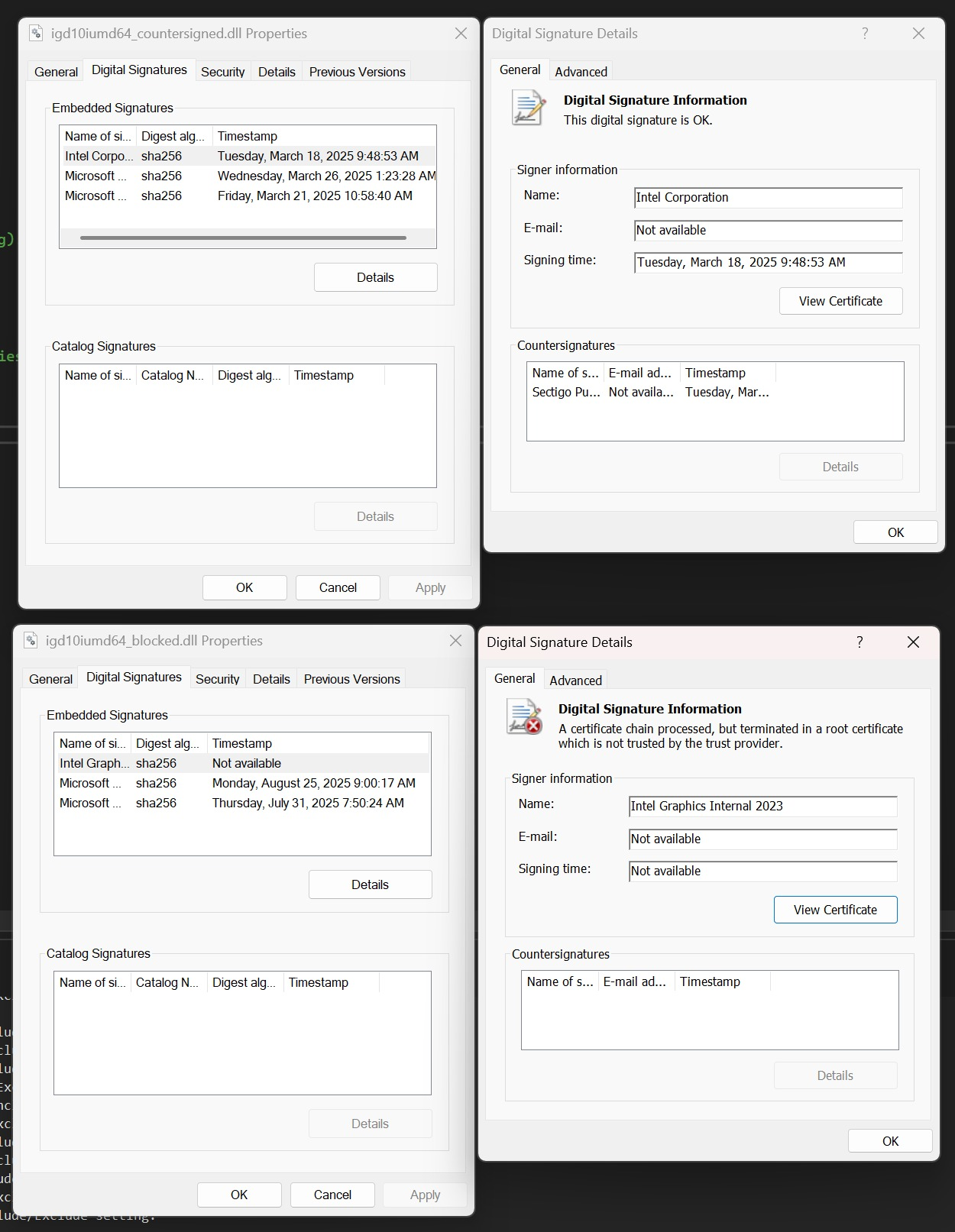Click the file icon in blocked.dll Properties title
Viewport: 955px width, 1232px height.
tap(31, 640)
